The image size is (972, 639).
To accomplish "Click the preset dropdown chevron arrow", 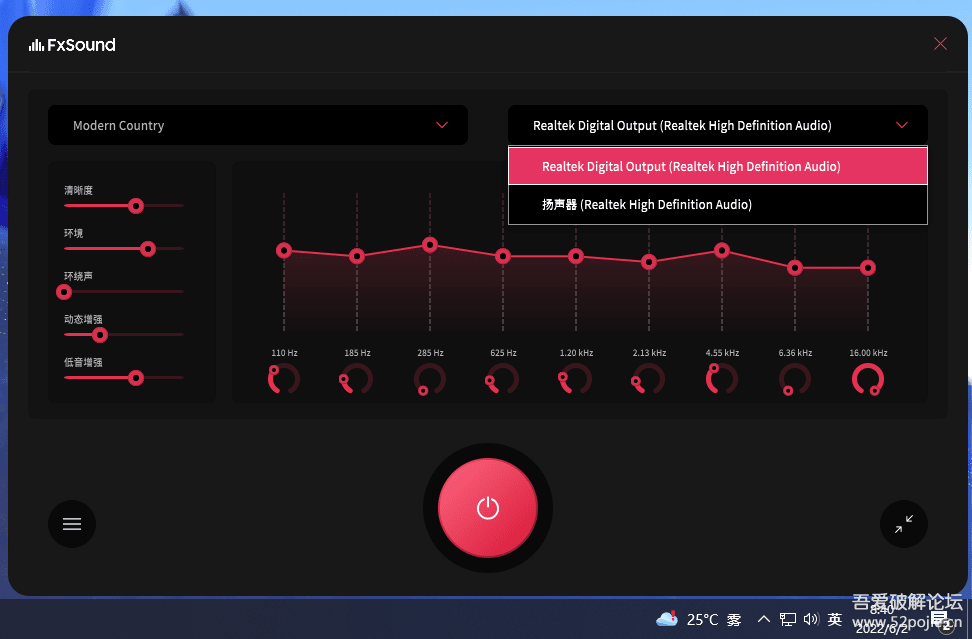I will [442, 125].
